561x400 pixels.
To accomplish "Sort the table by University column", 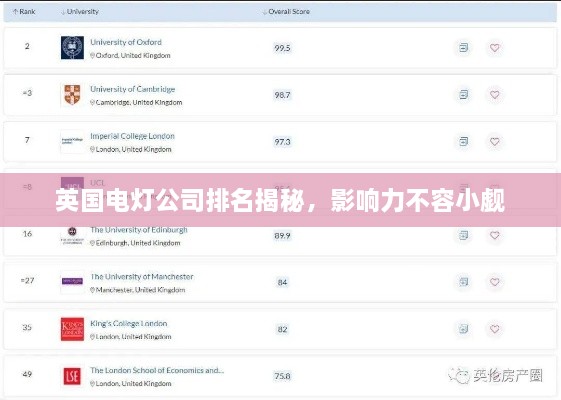I will tap(80, 11).
